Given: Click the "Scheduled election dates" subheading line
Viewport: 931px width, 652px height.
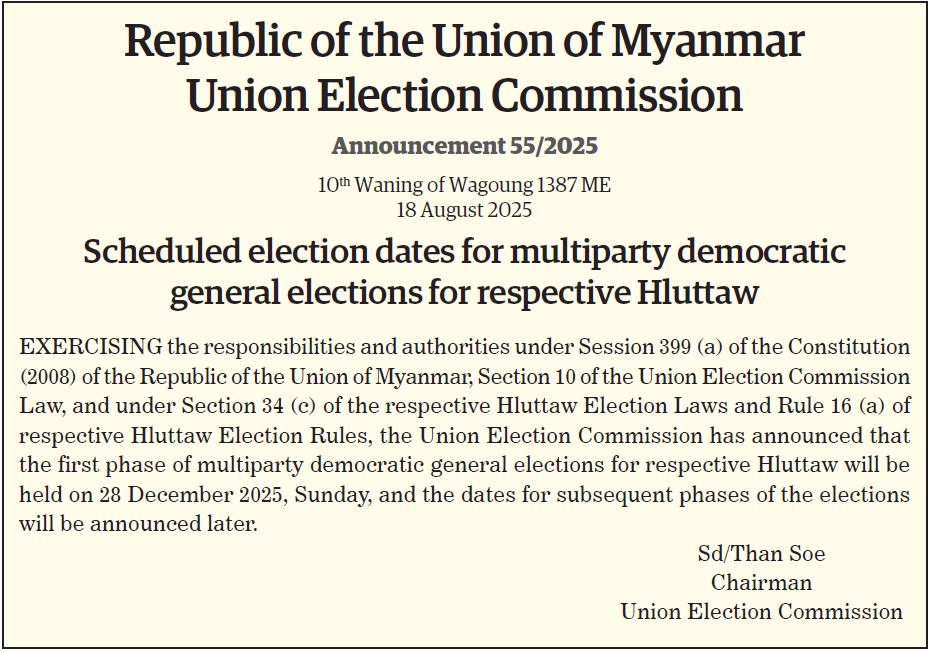Looking at the screenshot, I should (x=464, y=251).
